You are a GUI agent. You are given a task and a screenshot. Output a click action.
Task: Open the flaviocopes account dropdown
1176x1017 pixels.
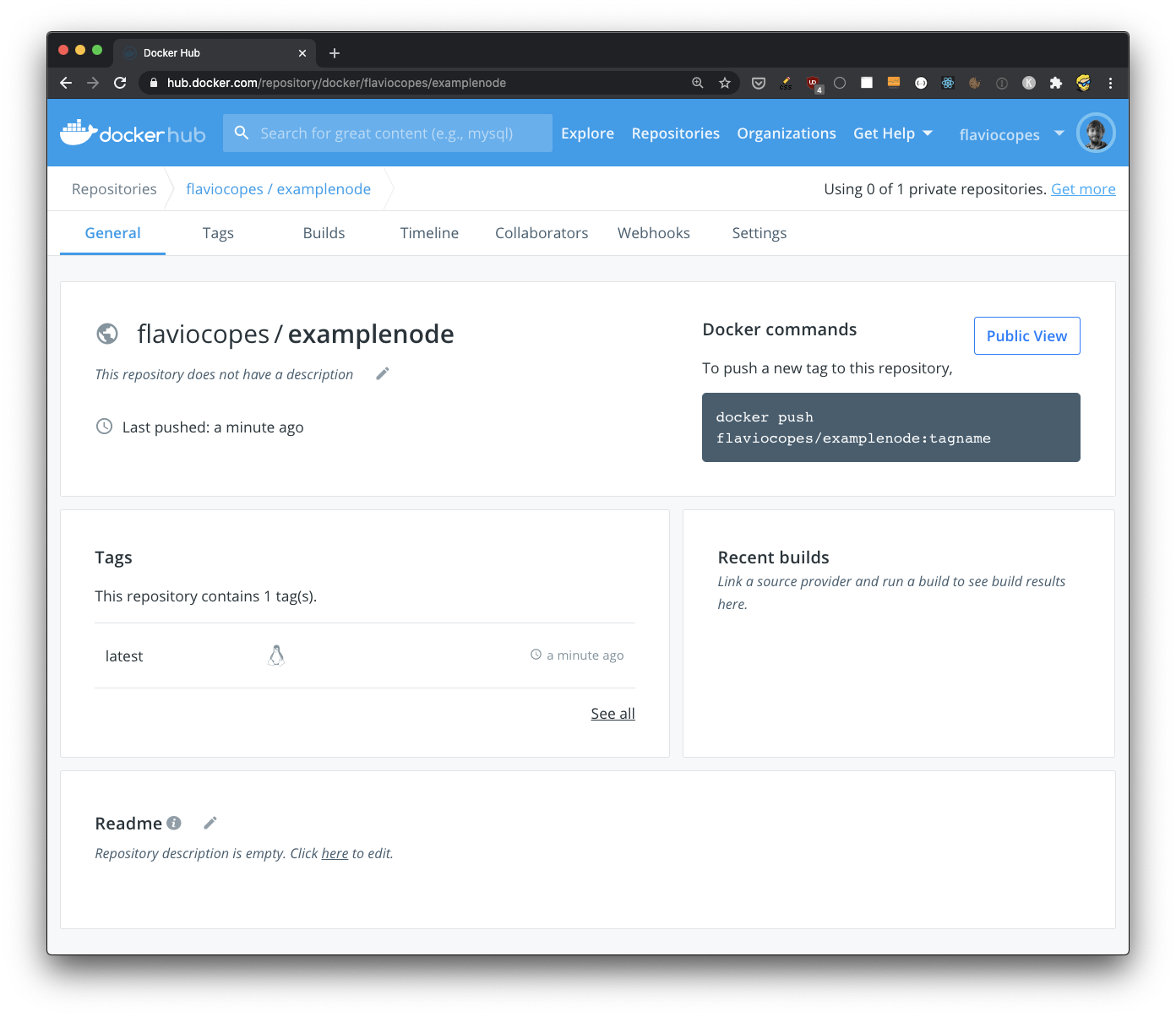[1011, 134]
